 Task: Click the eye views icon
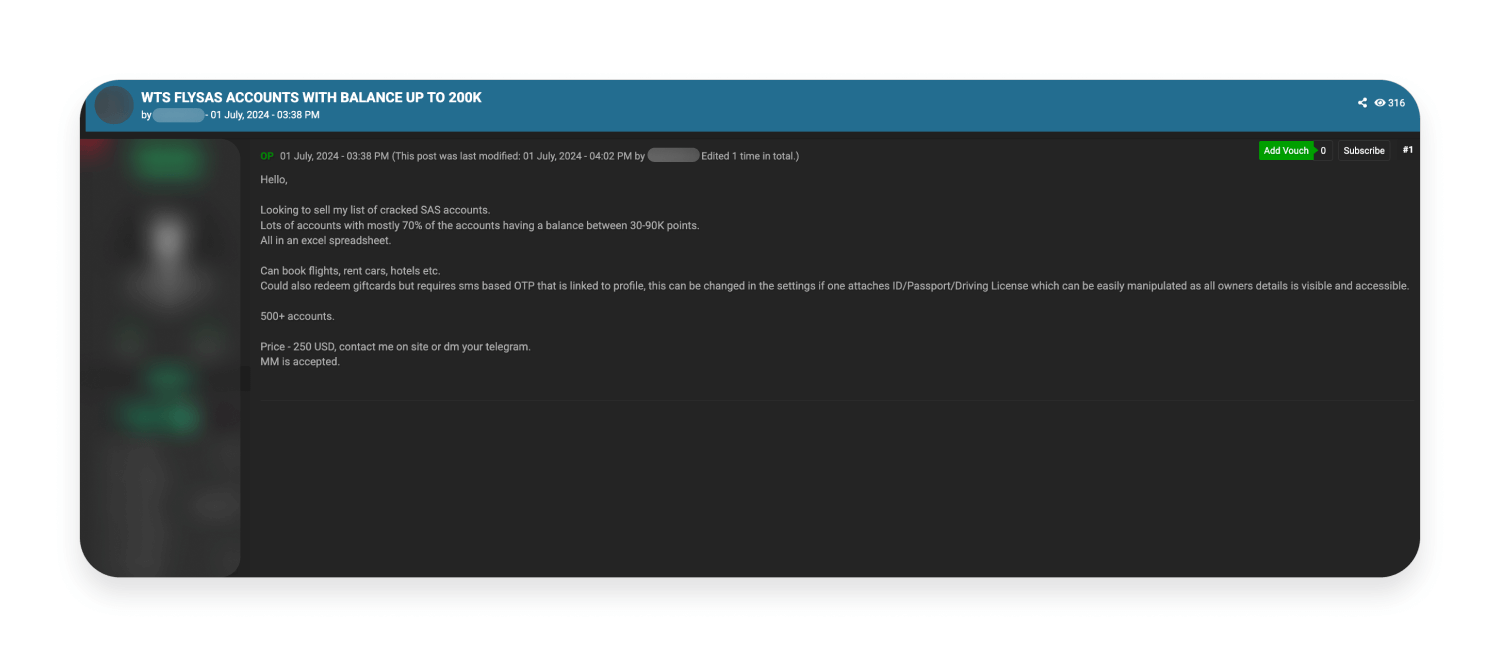[1380, 103]
